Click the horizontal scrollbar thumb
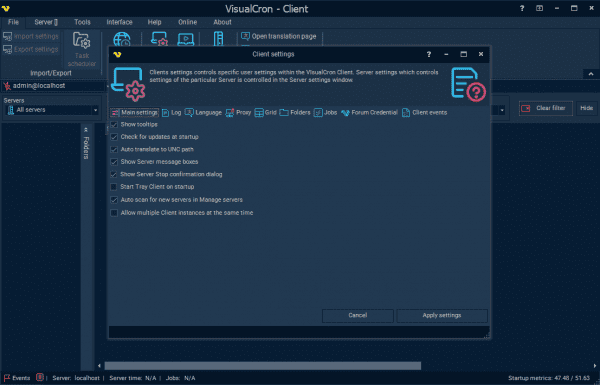 262,366
